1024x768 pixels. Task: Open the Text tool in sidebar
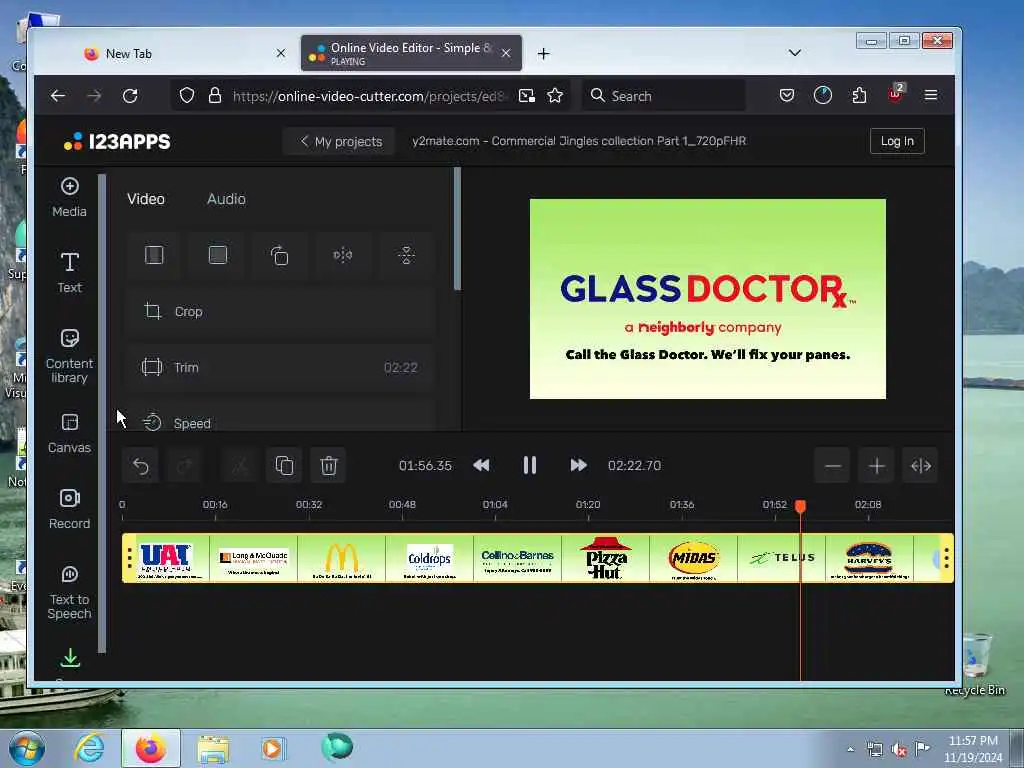69,272
